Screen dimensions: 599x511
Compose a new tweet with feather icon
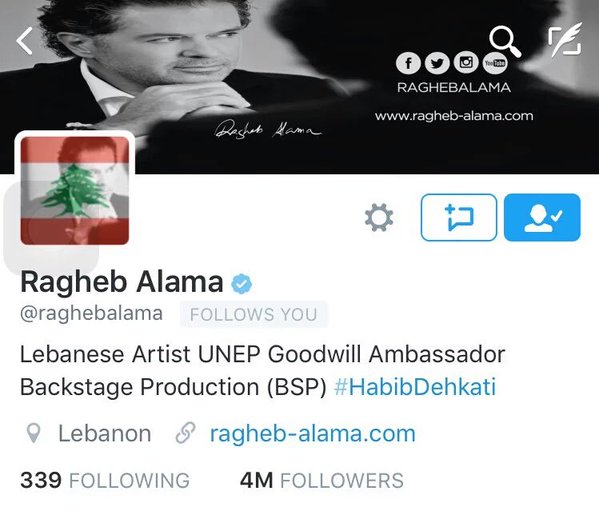[x=565, y=40]
